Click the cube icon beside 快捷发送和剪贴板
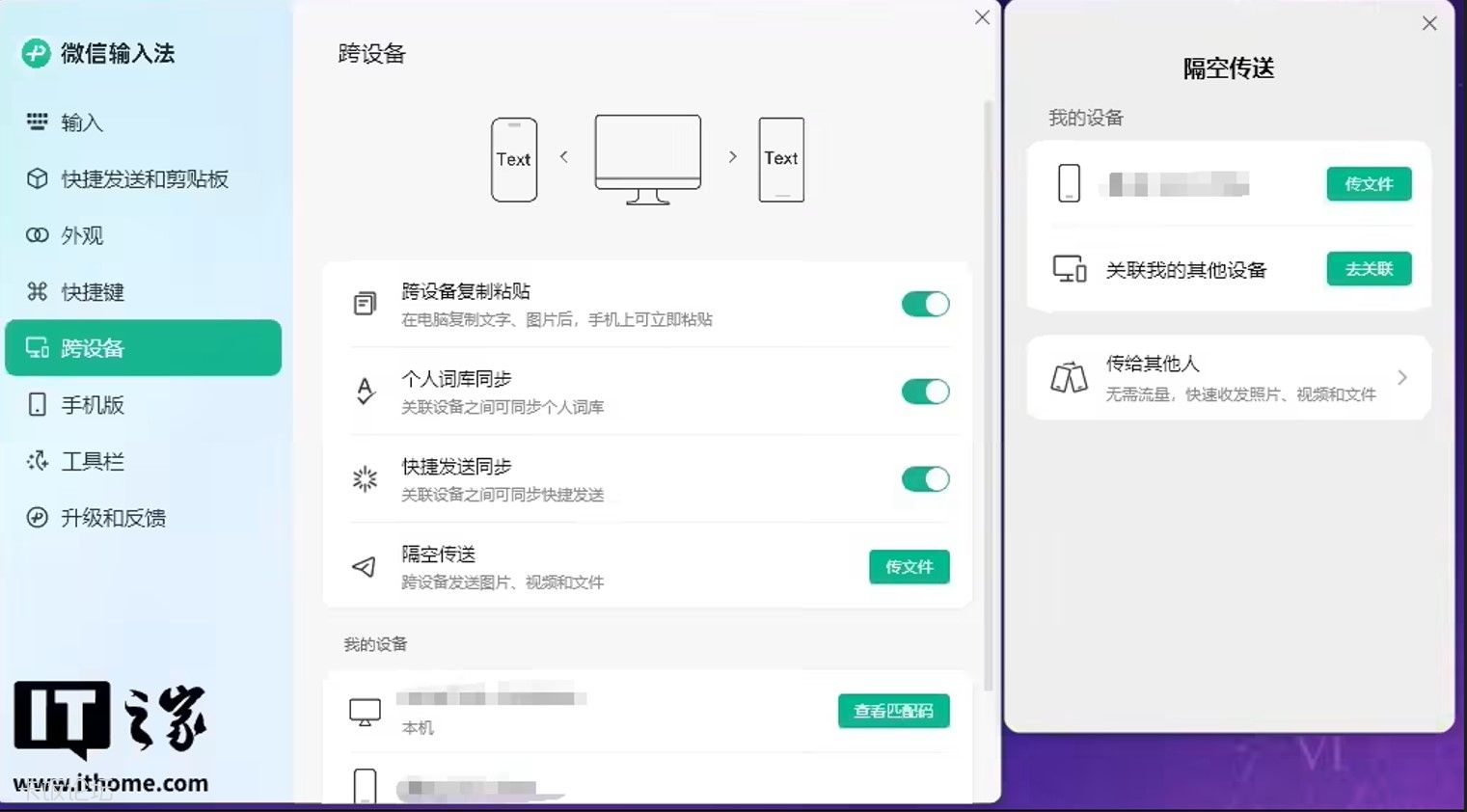 click(37, 178)
